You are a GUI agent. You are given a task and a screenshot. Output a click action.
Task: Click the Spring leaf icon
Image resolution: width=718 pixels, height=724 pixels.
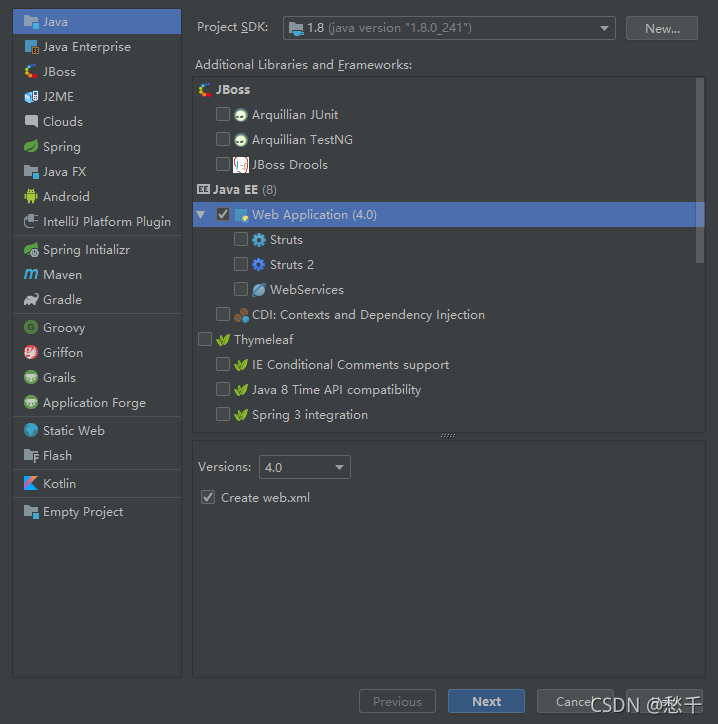[31, 146]
